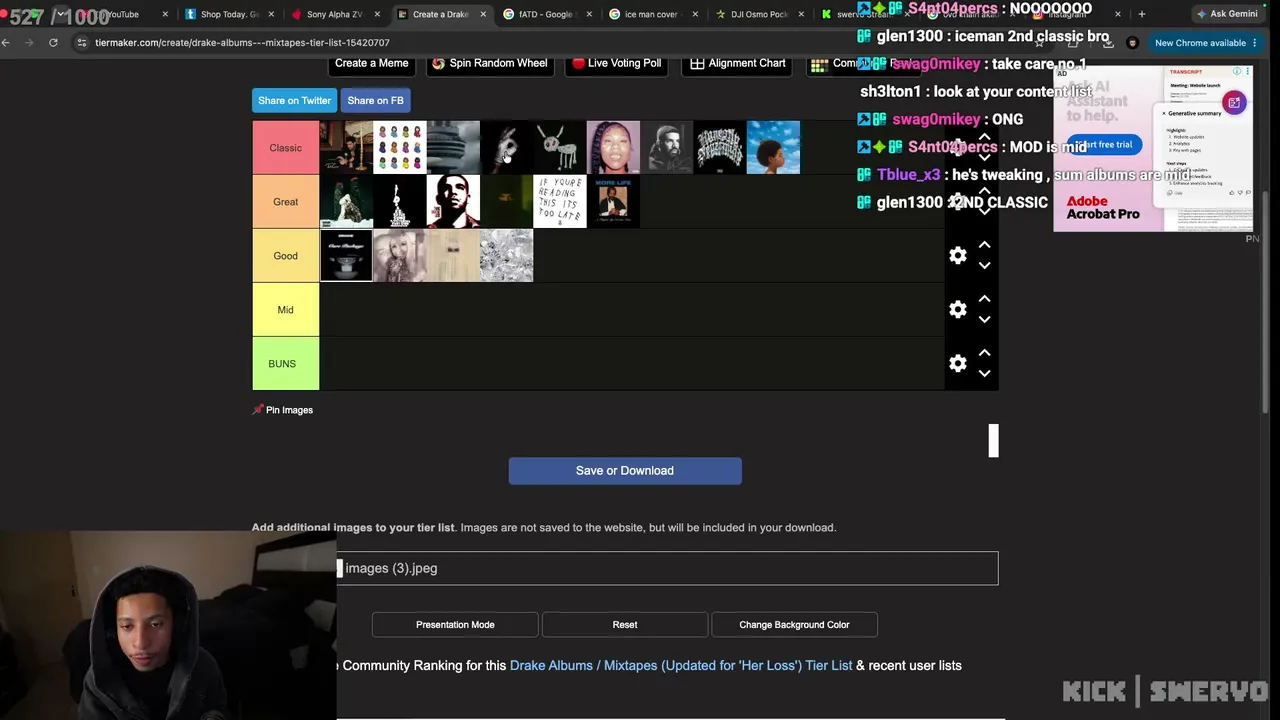Reset the tier list

[x=625, y=625]
